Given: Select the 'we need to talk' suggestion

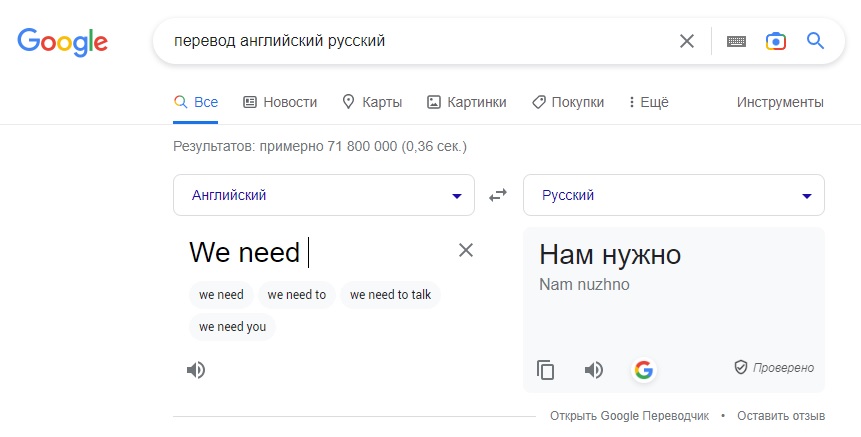Looking at the screenshot, I should pos(390,295).
